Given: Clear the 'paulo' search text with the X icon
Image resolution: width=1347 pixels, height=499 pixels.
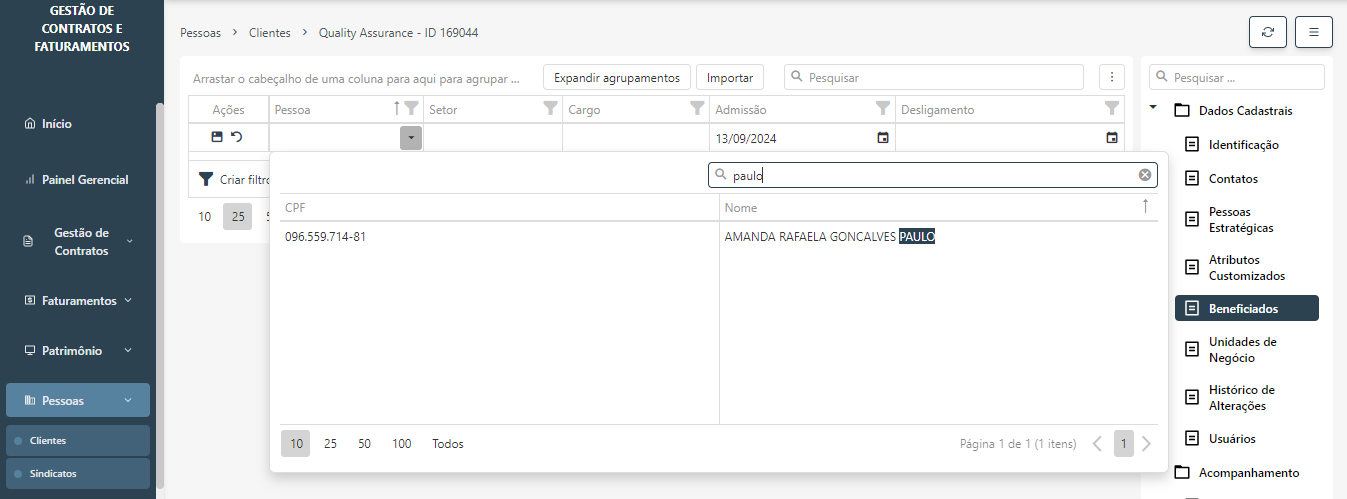Looking at the screenshot, I should click(1145, 175).
